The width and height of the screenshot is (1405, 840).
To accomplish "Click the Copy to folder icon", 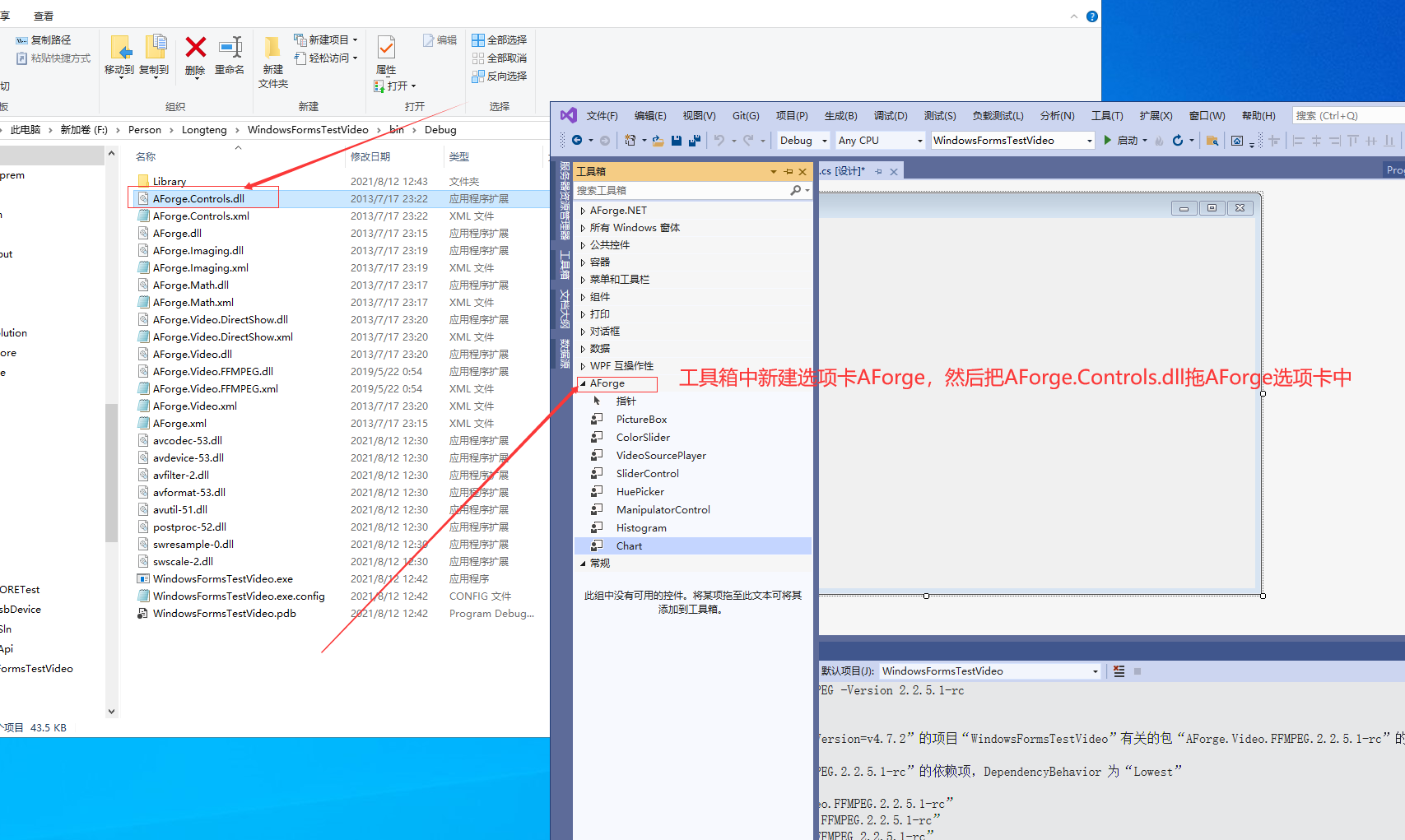I will tap(155, 47).
